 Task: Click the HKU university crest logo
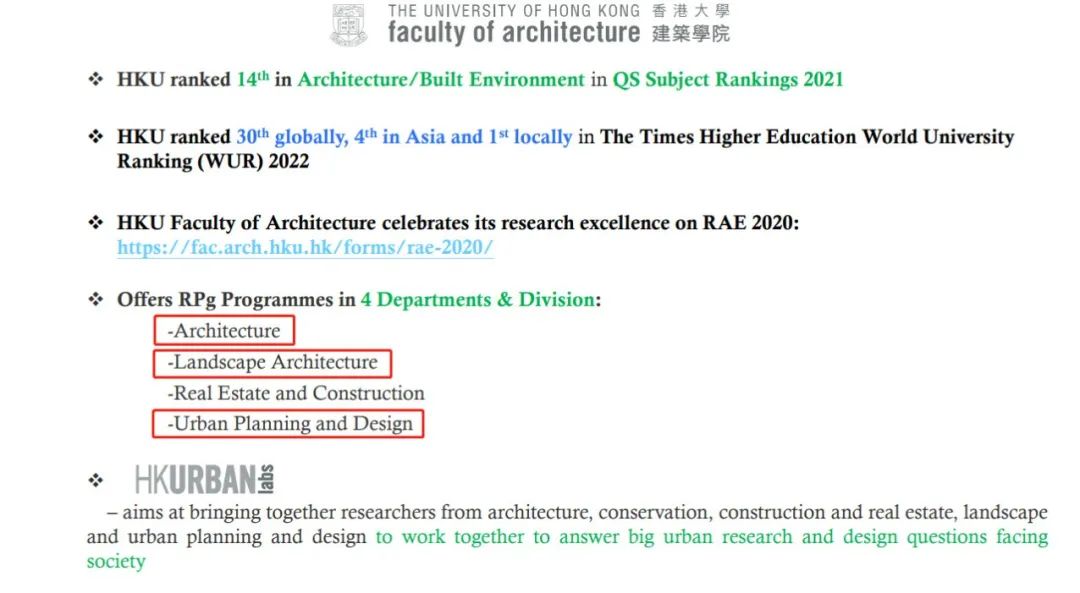(348, 27)
